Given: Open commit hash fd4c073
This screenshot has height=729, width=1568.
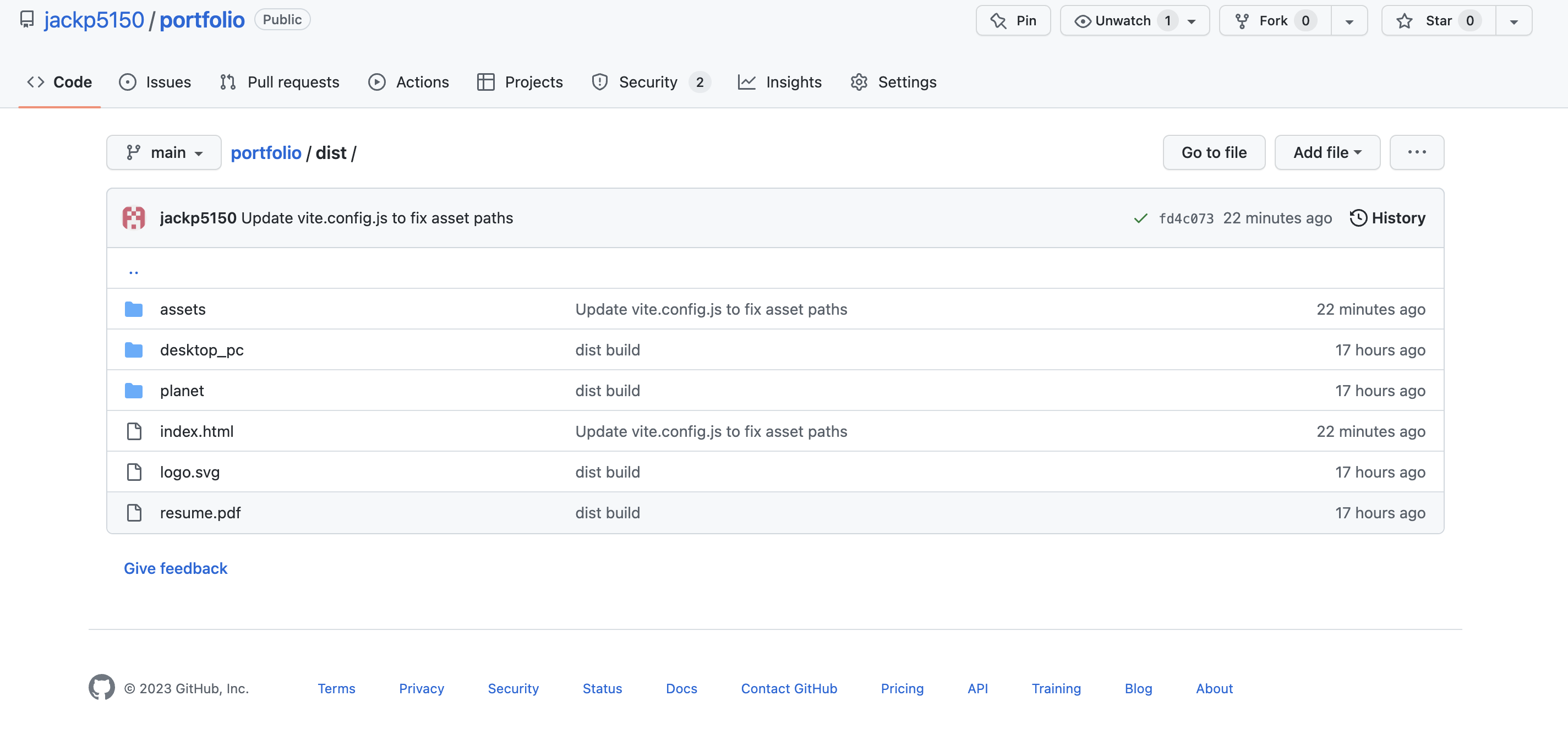Looking at the screenshot, I should tap(1185, 218).
